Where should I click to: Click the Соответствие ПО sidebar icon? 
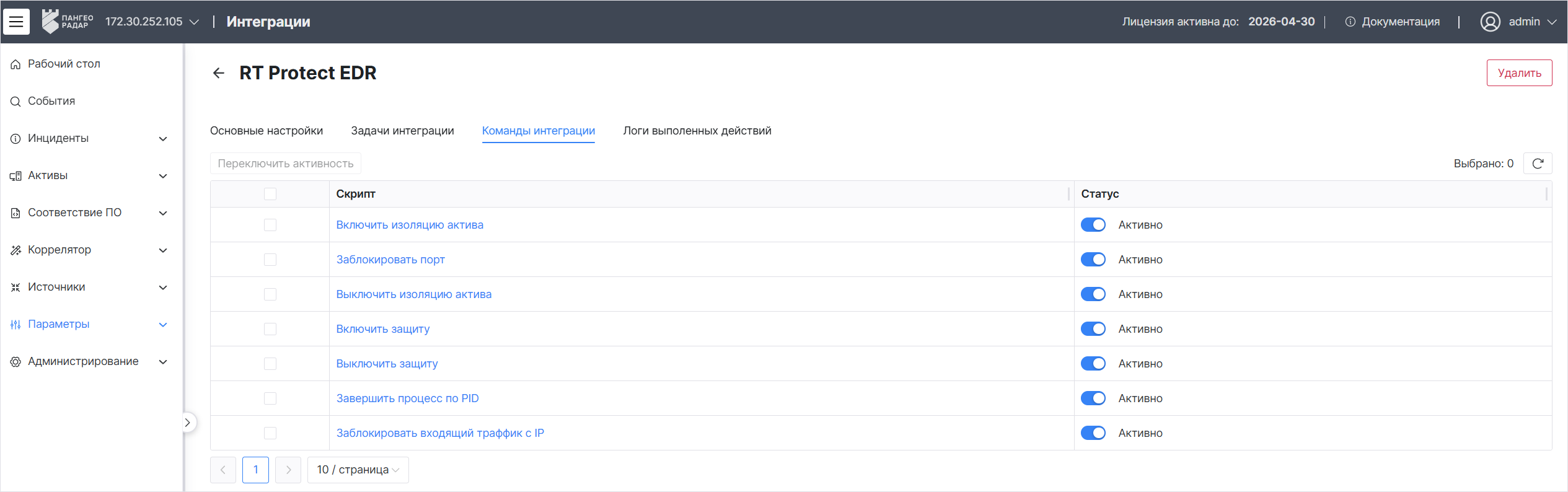tap(15, 213)
